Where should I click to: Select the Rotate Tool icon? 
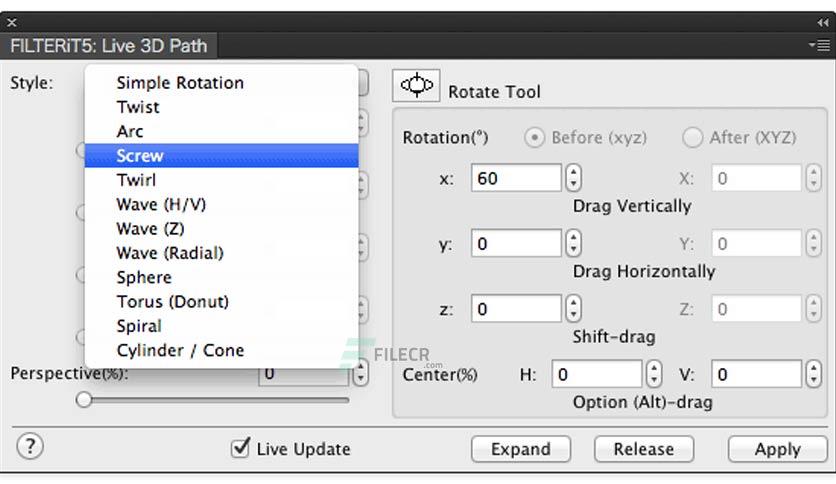pyautogui.click(x=416, y=85)
